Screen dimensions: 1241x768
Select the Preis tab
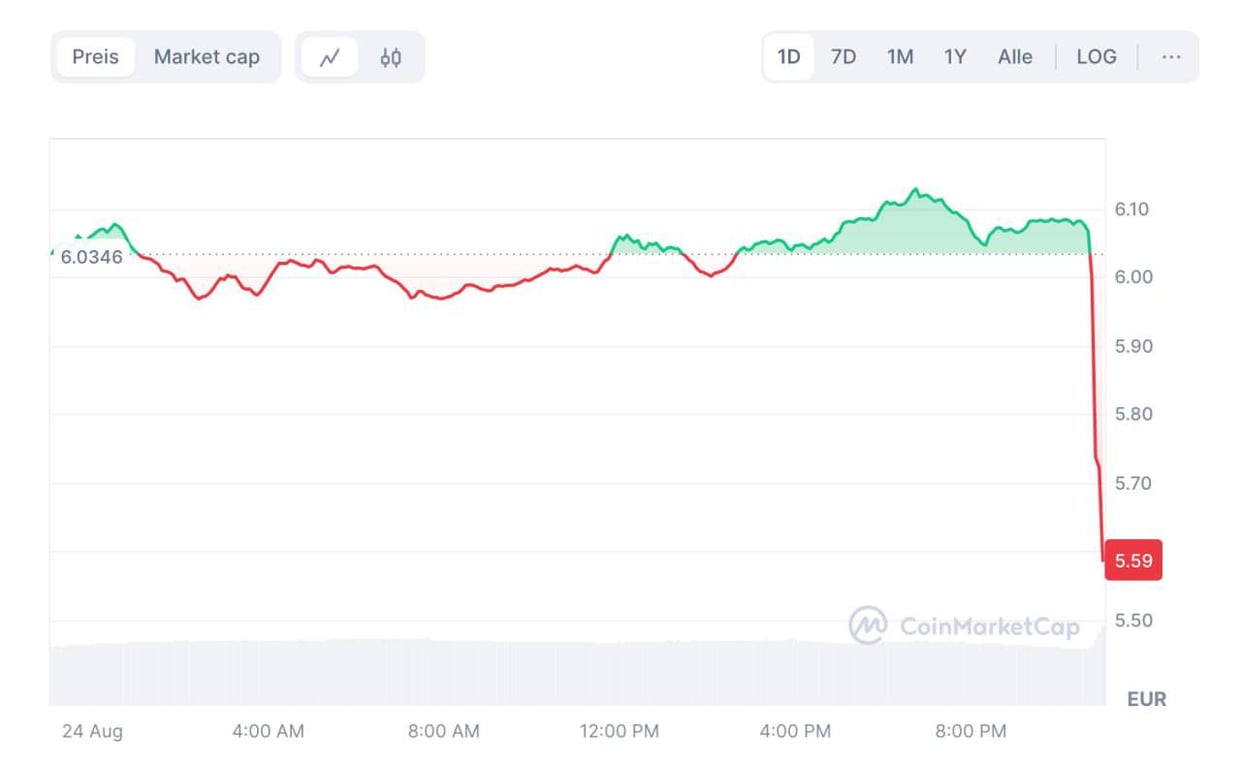[x=95, y=57]
